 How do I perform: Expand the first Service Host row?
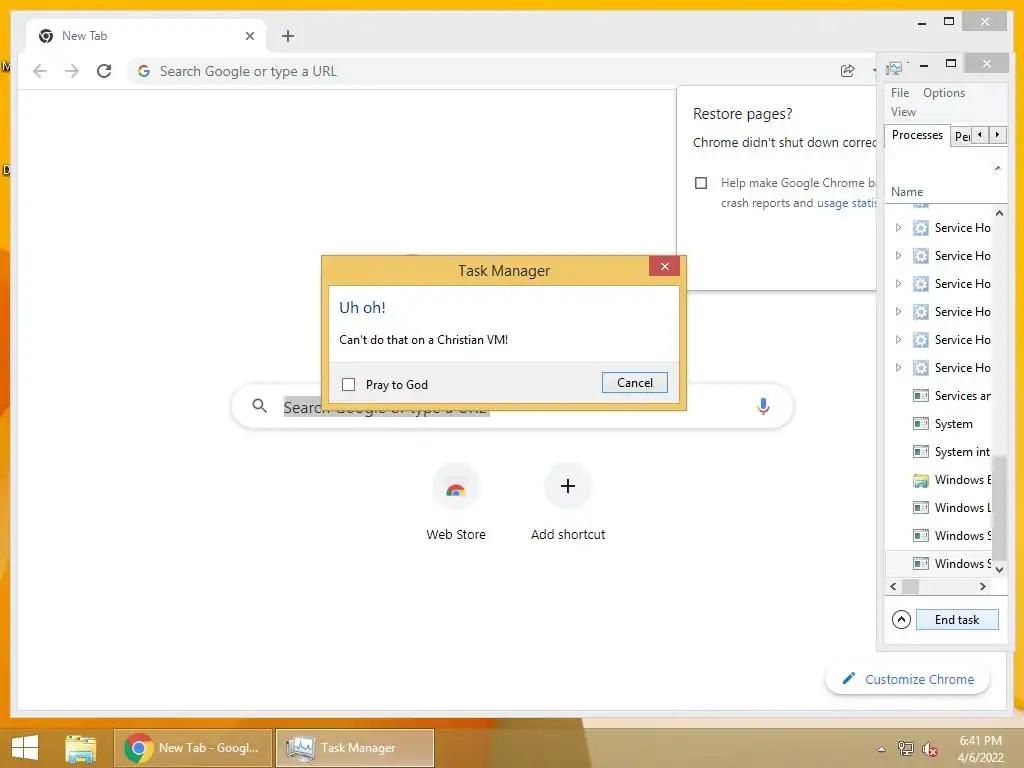(x=898, y=228)
